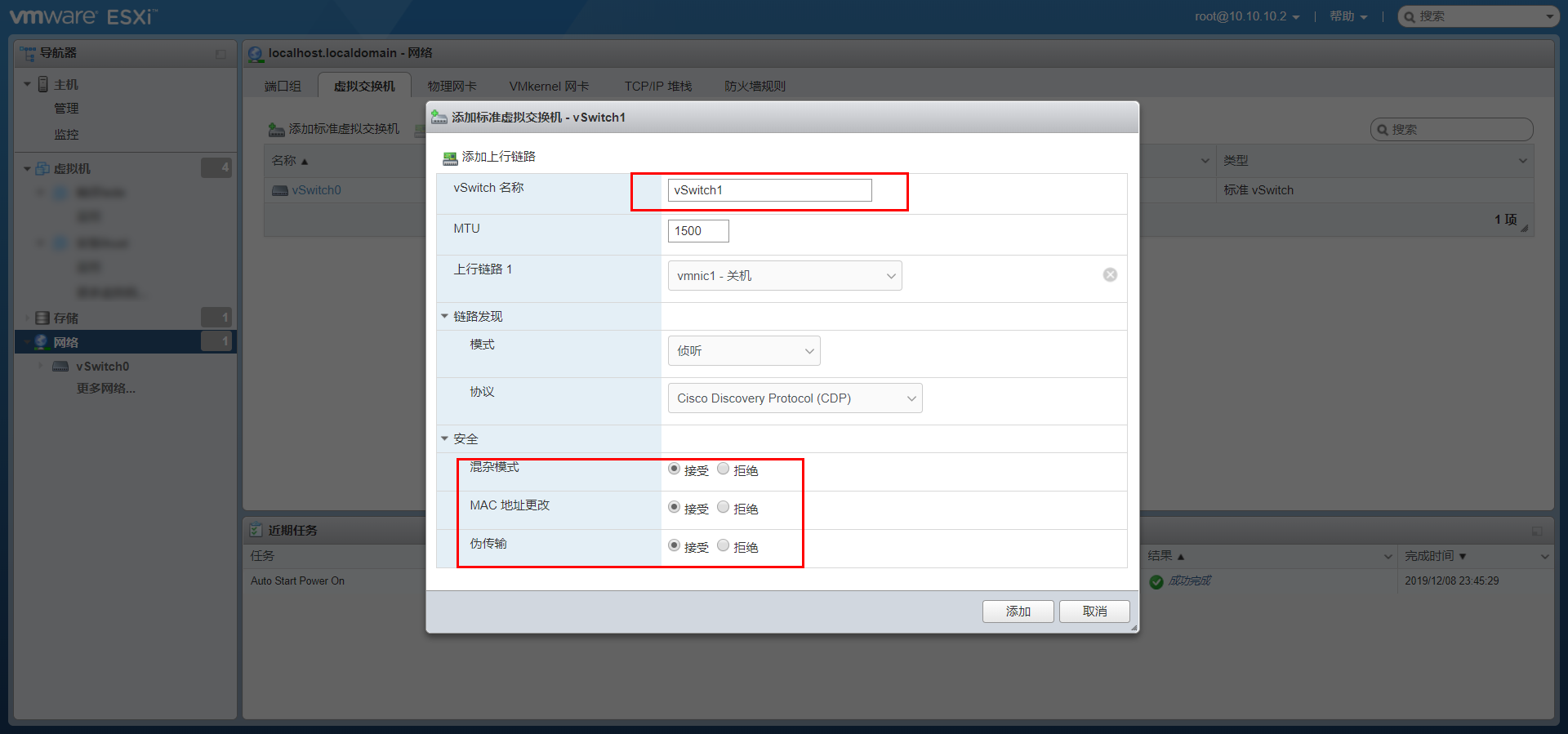Click the Cancel button in dialog
This screenshot has width=1568, height=734.
(x=1094, y=612)
